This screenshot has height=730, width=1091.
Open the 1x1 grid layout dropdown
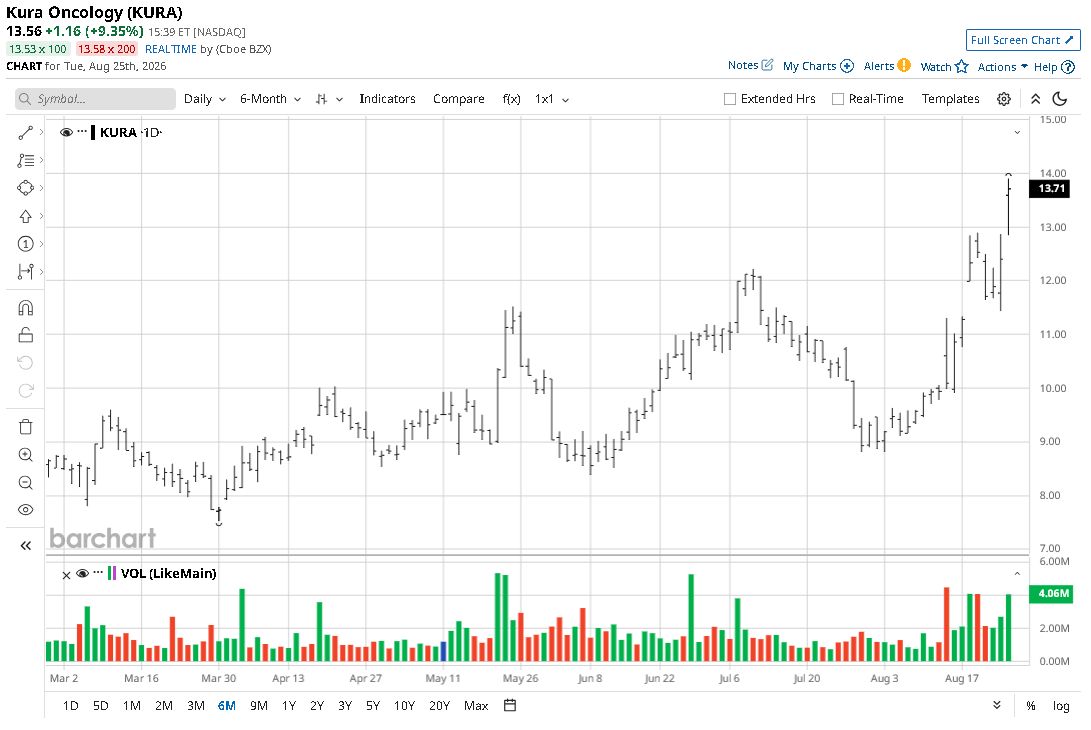tap(552, 99)
